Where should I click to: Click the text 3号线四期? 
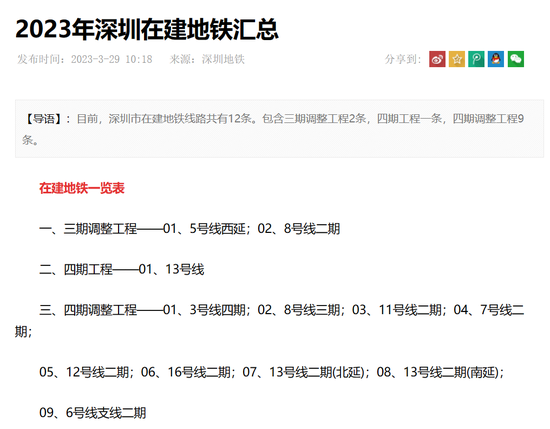click(x=217, y=310)
